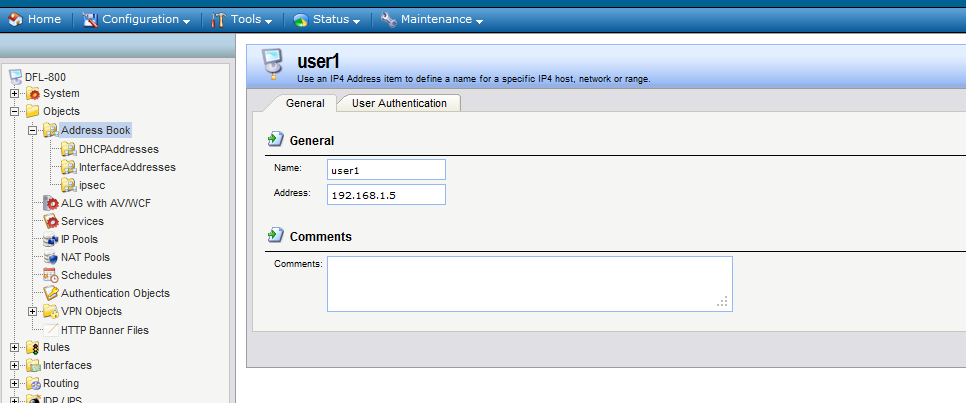This screenshot has width=966, height=420.
Task: Click the Address field containing 192.168.1.5
Action: click(386, 194)
